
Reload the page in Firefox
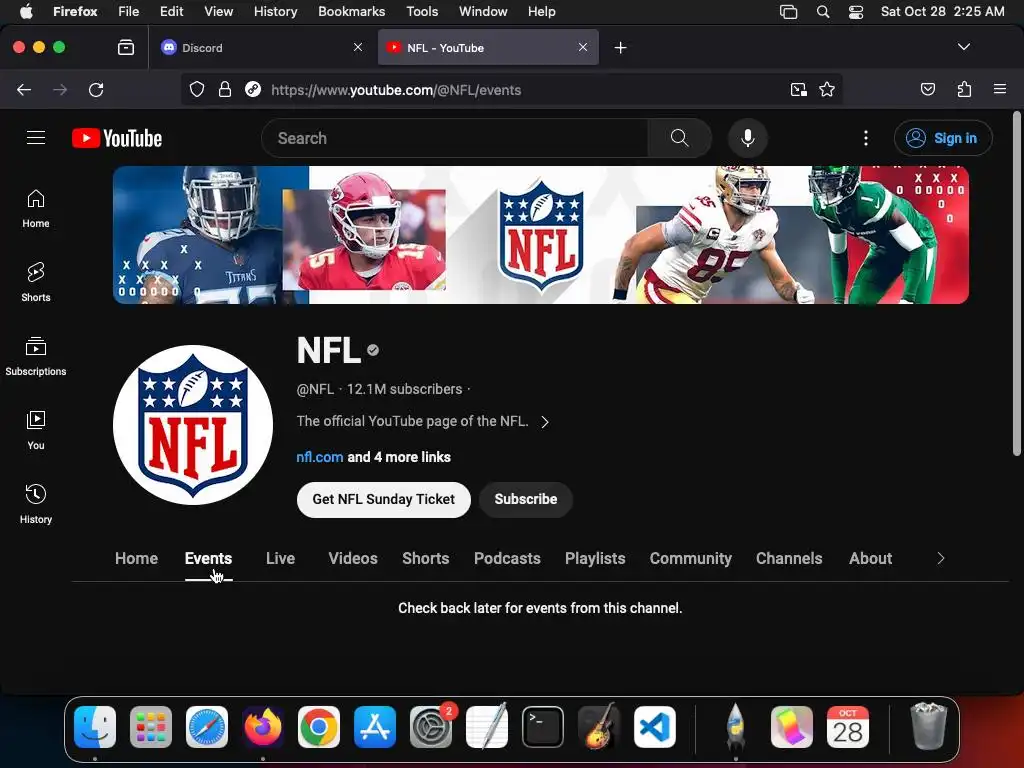pyautogui.click(x=96, y=89)
